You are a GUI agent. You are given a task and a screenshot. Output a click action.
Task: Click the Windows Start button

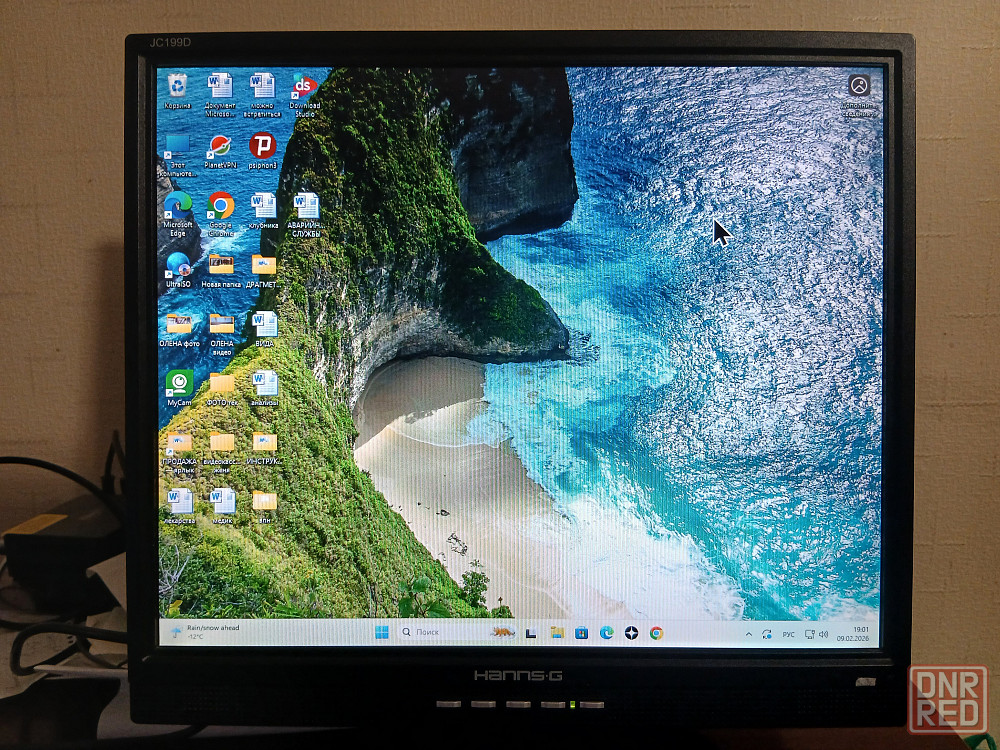click(x=382, y=632)
